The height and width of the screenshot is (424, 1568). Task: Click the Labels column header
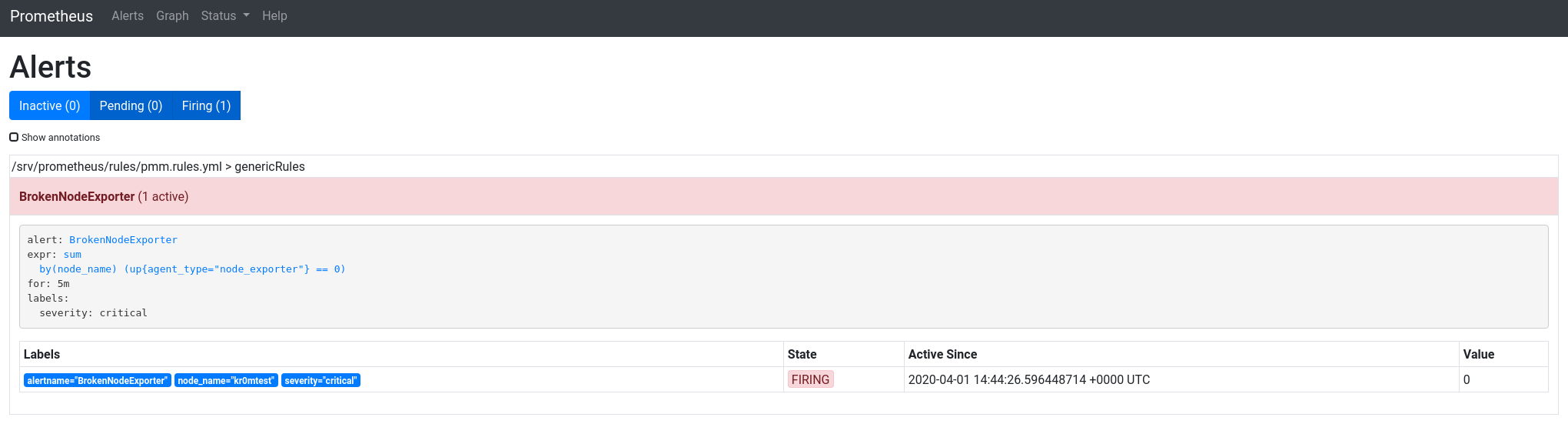[x=42, y=354]
